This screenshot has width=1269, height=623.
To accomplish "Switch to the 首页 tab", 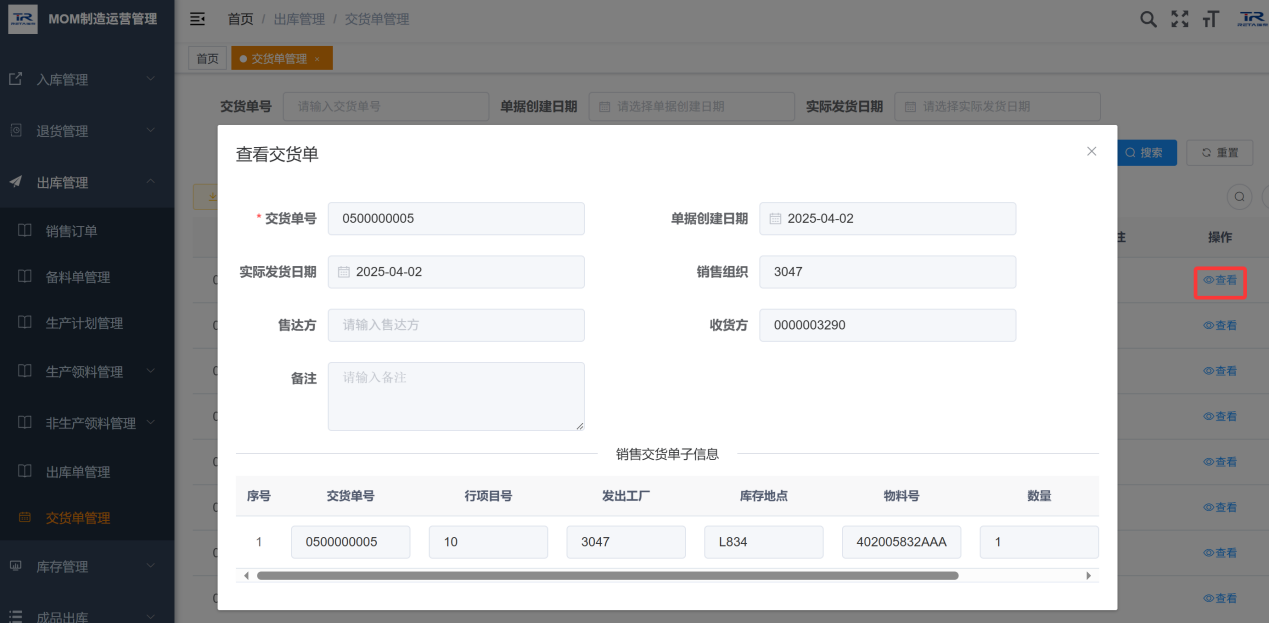I will [207, 59].
